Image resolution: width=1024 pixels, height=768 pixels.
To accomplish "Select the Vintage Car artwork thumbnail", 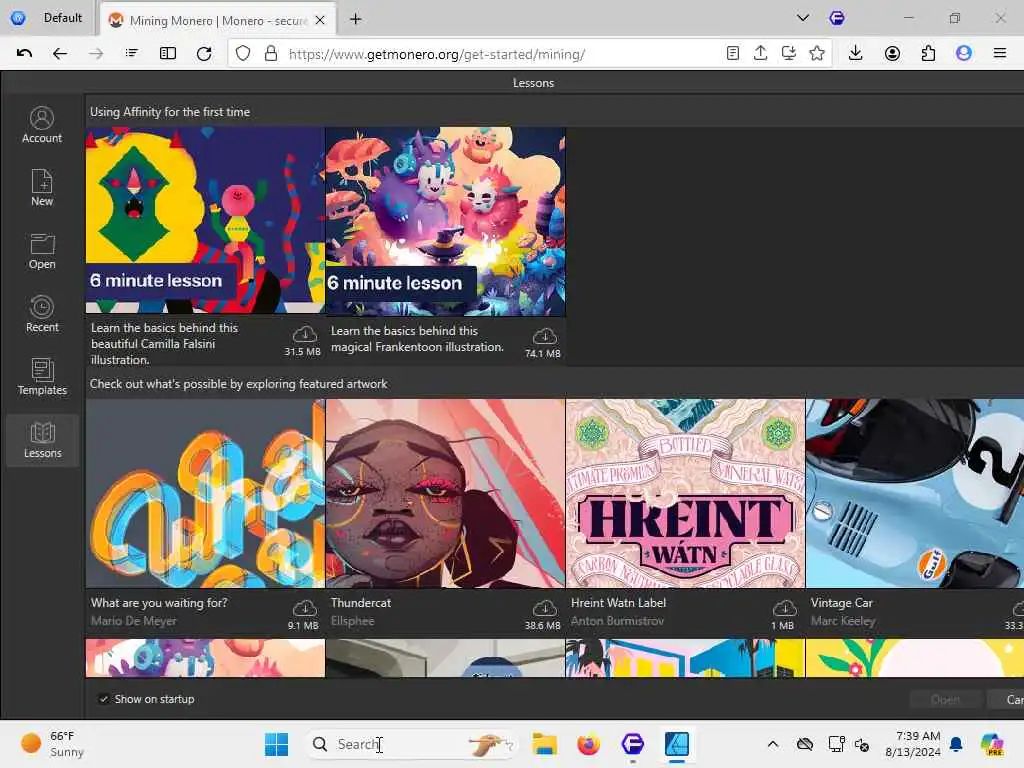I will (915, 494).
